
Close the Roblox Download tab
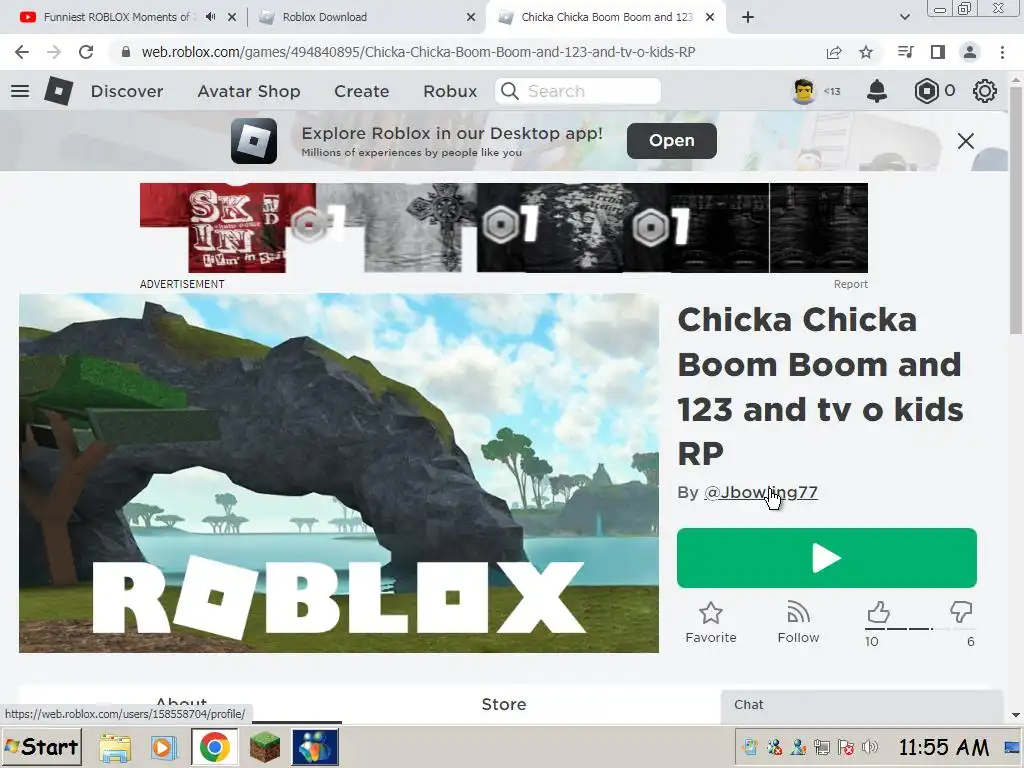click(471, 18)
